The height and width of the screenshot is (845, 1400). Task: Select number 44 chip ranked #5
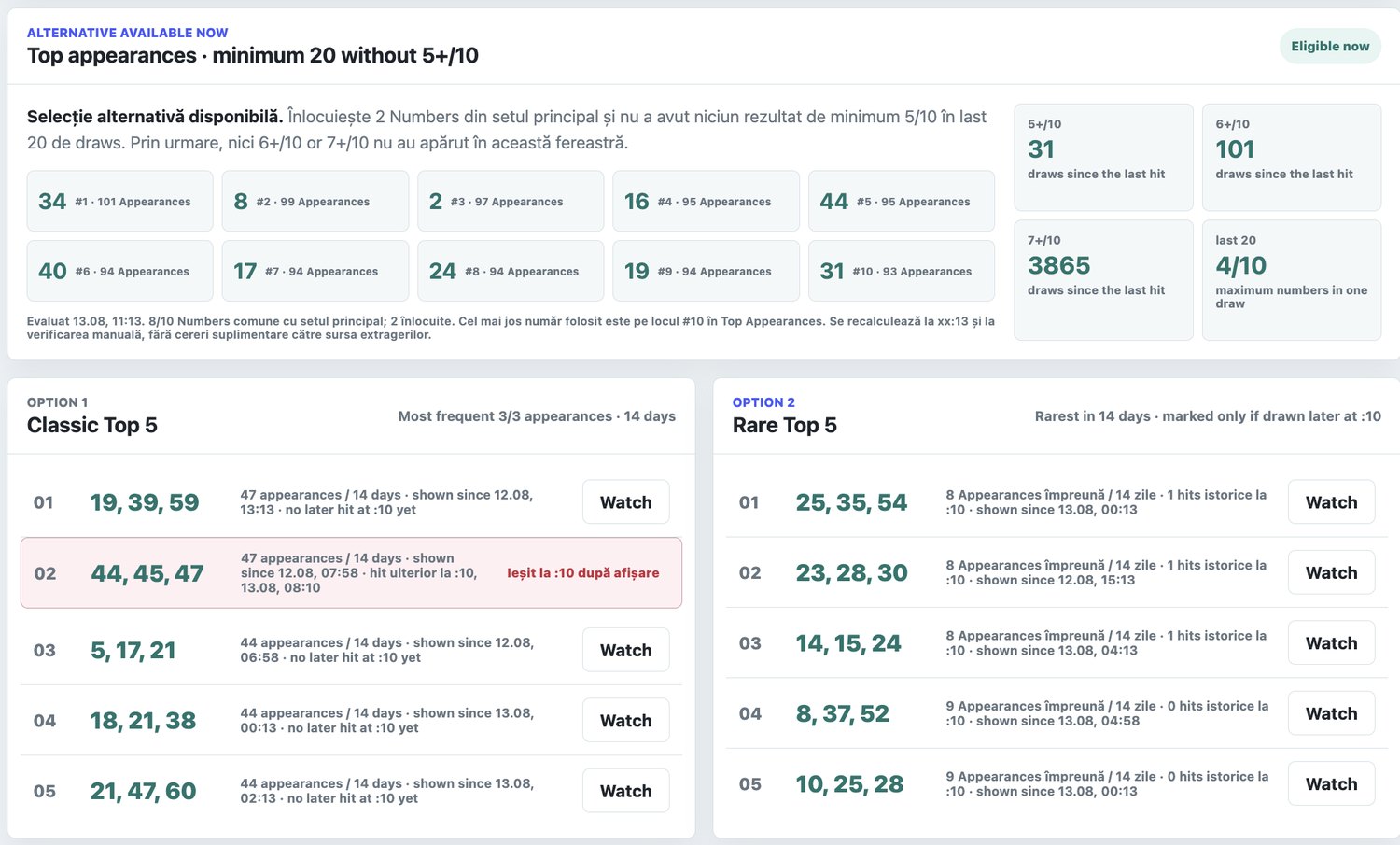tap(902, 201)
